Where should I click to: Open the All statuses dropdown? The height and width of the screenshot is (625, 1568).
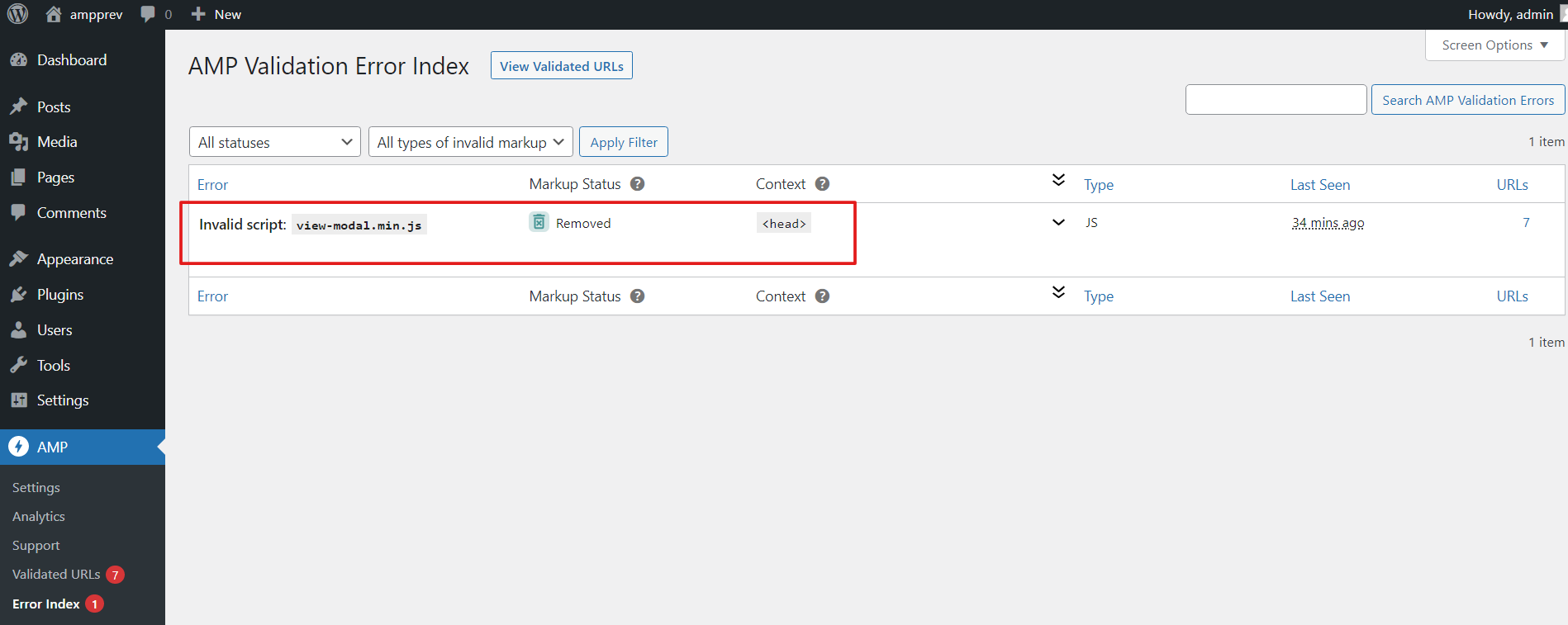click(x=275, y=142)
